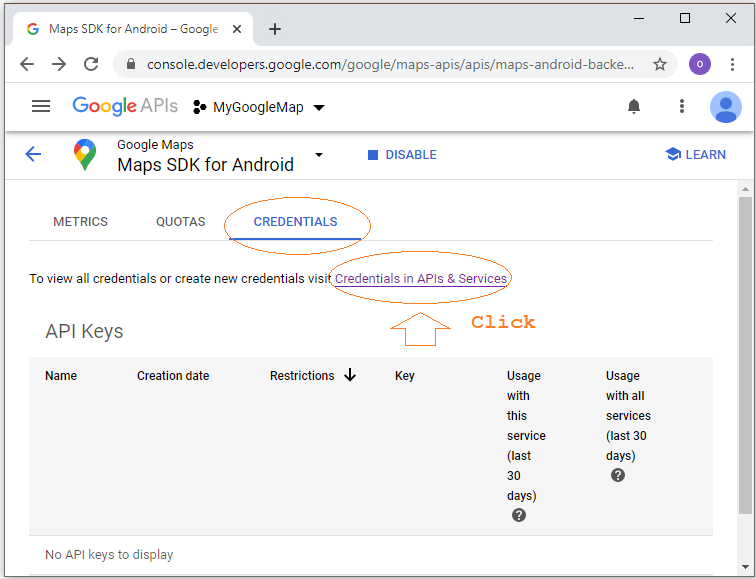Close the Maps SDK for Android tab
Viewport: 756px width, 579px height.
[x=237, y=29]
